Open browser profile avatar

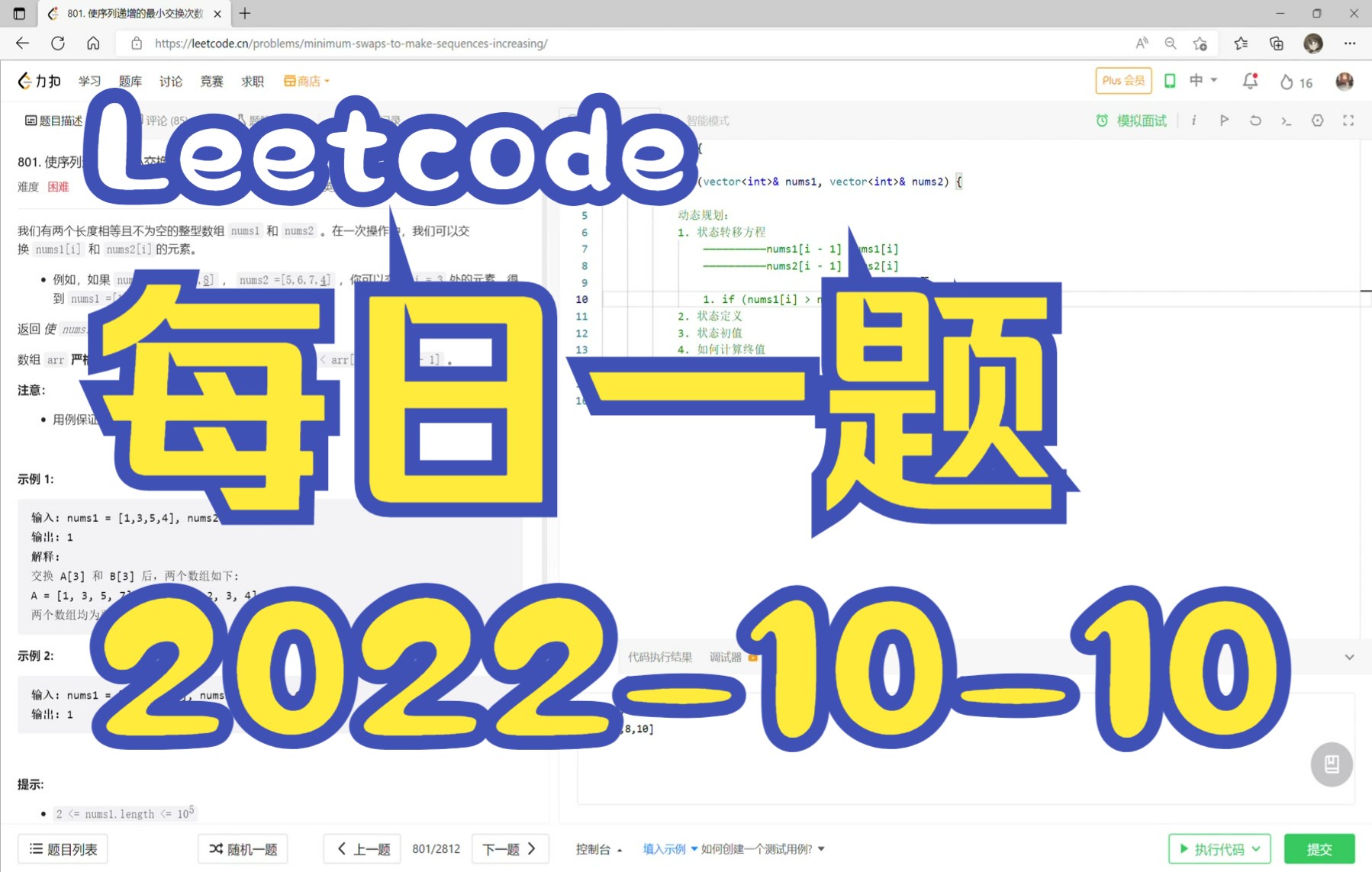click(1313, 43)
